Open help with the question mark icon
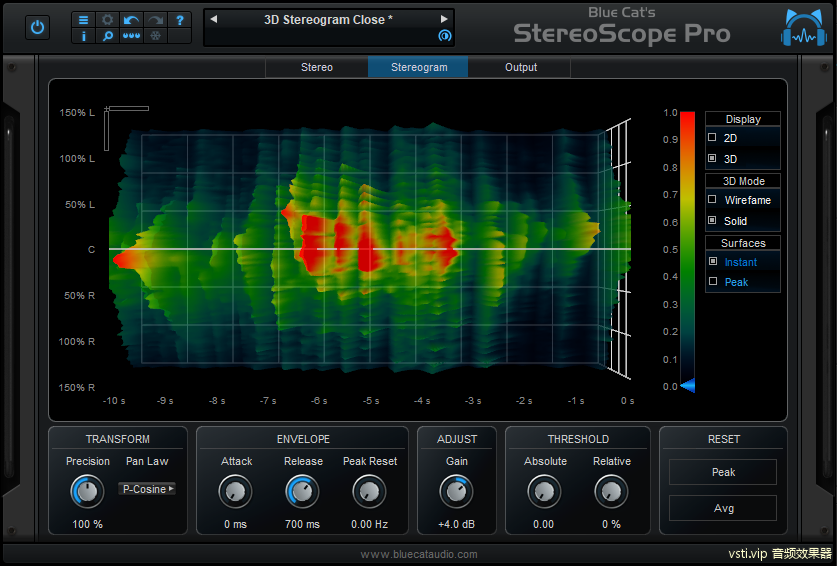Image resolution: width=837 pixels, height=566 pixels. [x=180, y=20]
